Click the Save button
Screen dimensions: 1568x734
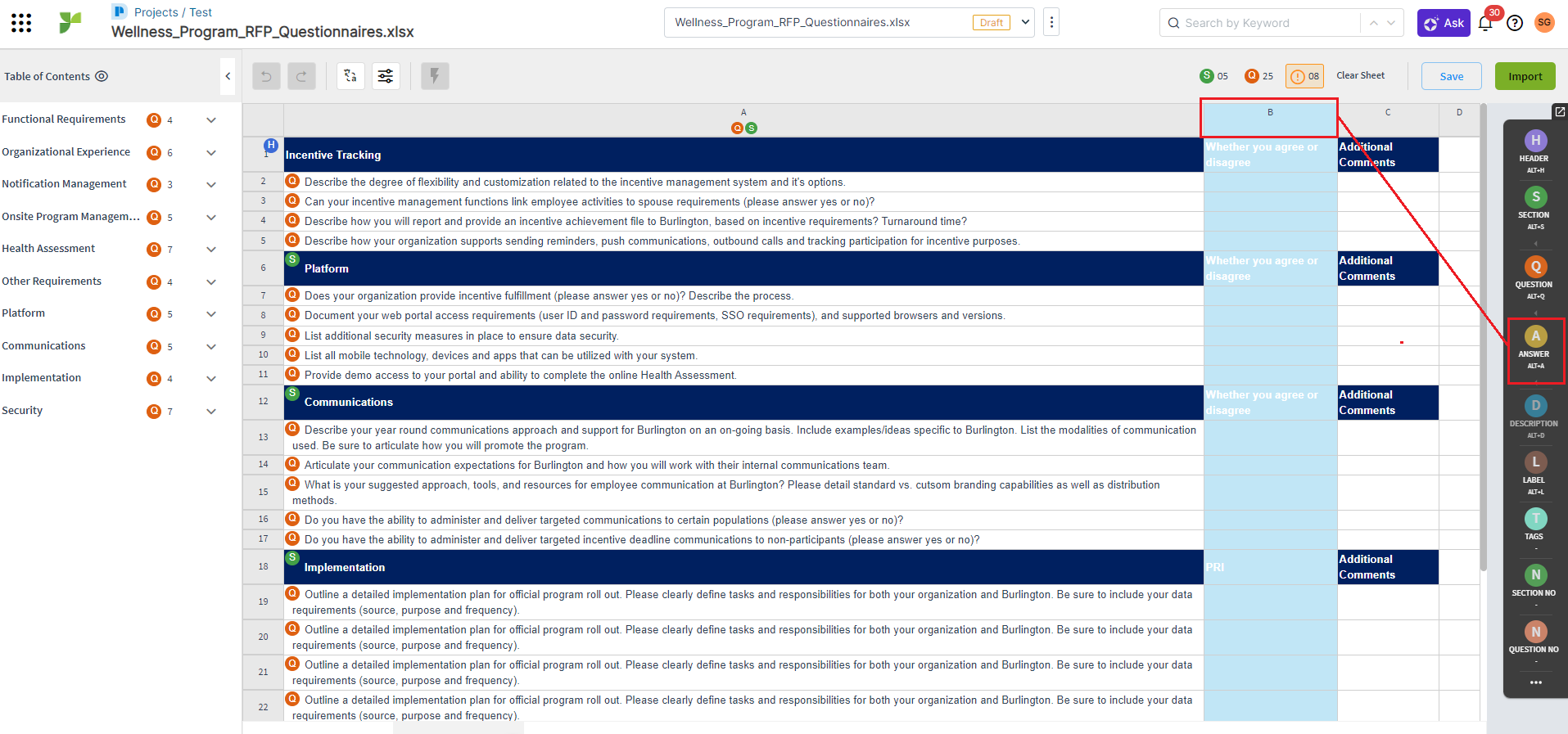[1452, 76]
